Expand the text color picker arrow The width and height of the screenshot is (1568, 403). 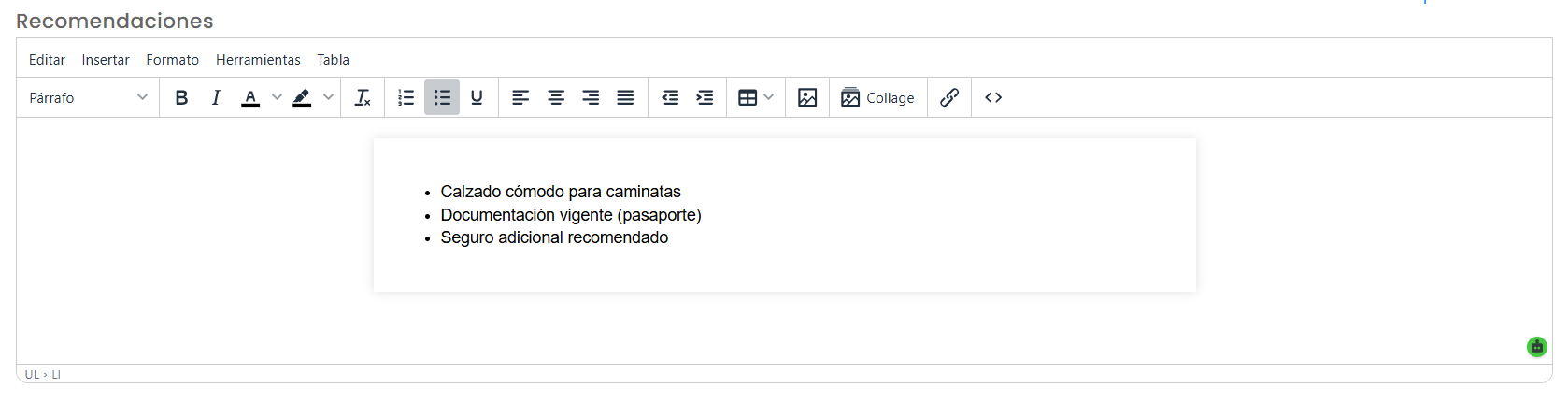(x=277, y=97)
